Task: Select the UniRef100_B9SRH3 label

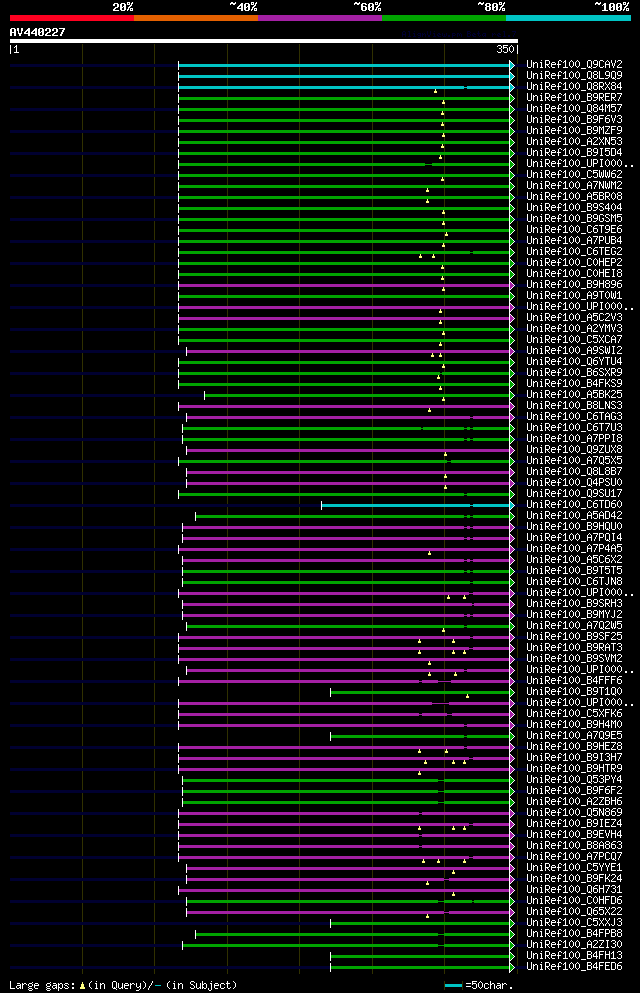Action: pyautogui.click(x=574, y=604)
